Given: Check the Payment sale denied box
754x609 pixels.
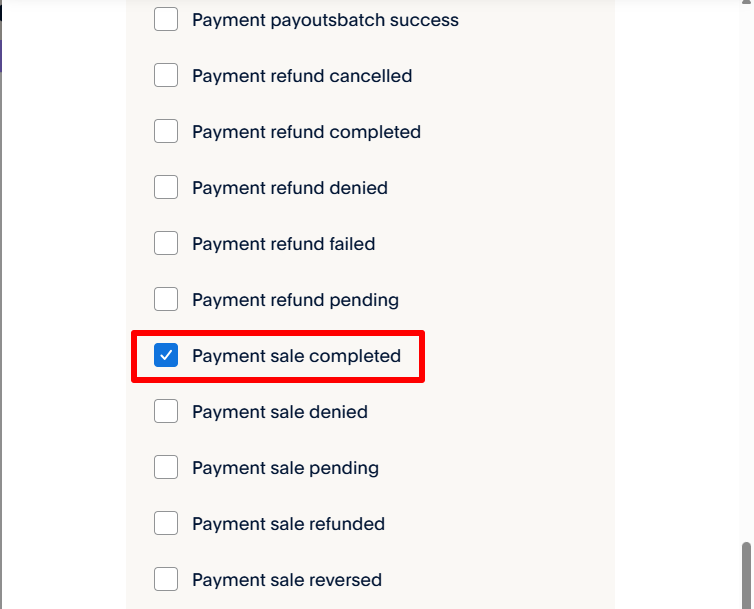Looking at the screenshot, I should click(166, 412).
